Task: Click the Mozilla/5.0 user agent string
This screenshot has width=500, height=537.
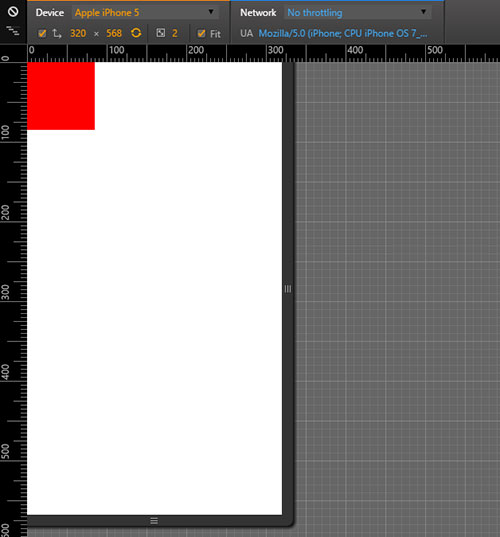Action: (x=343, y=33)
